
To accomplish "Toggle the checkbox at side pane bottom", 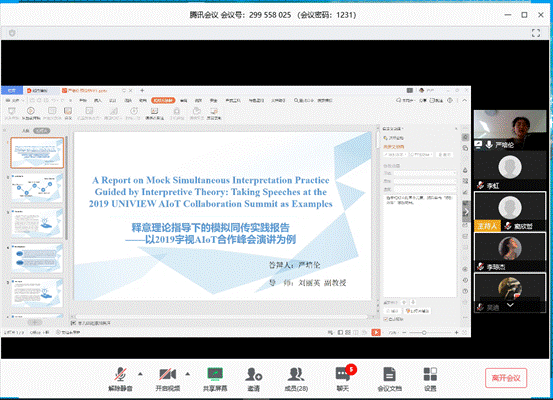I will coord(385,319).
